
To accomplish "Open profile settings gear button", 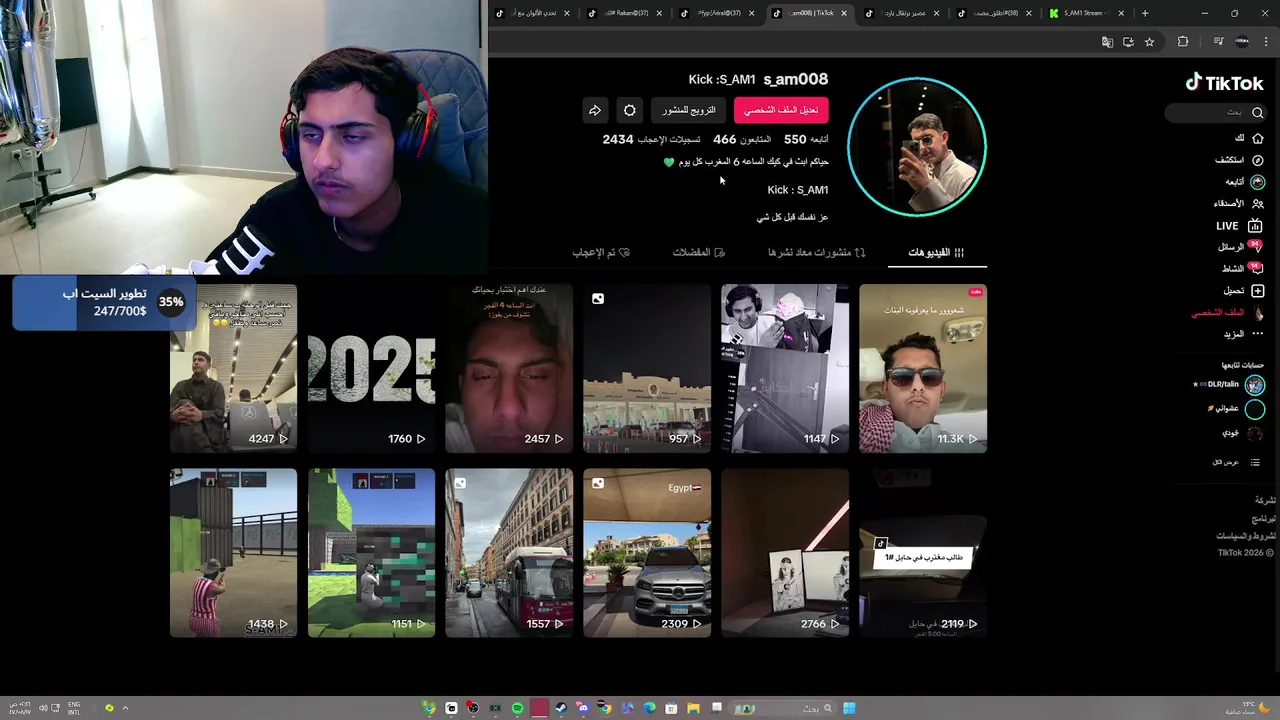I will coord(630,110).
